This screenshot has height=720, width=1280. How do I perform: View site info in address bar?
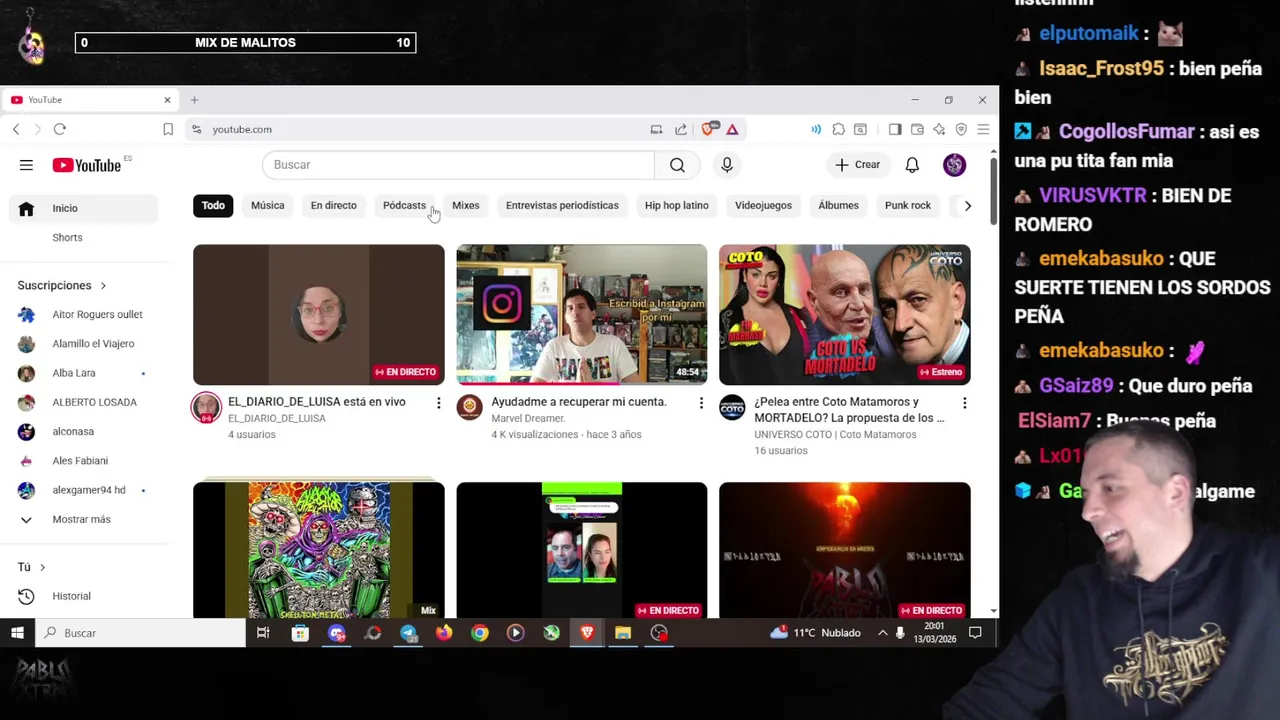pos(196,129)
